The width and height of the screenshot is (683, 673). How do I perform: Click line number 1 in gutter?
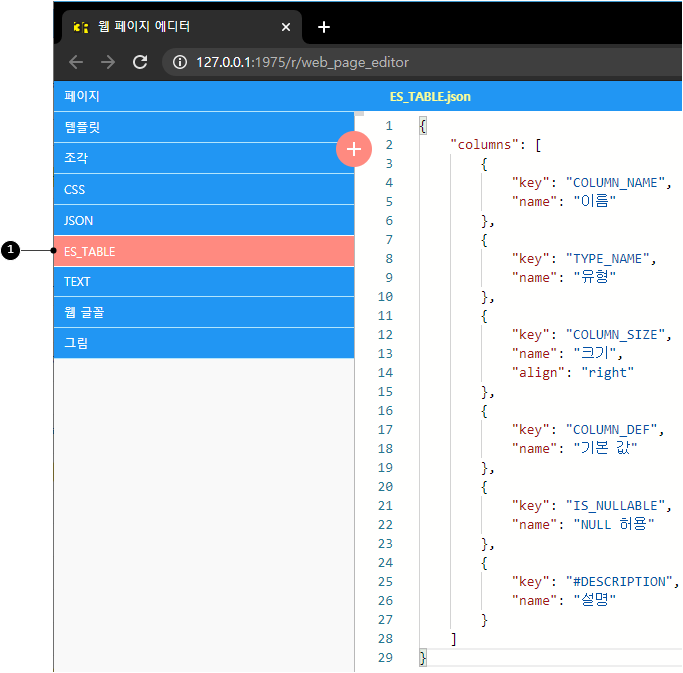click(x=389, y=126)
